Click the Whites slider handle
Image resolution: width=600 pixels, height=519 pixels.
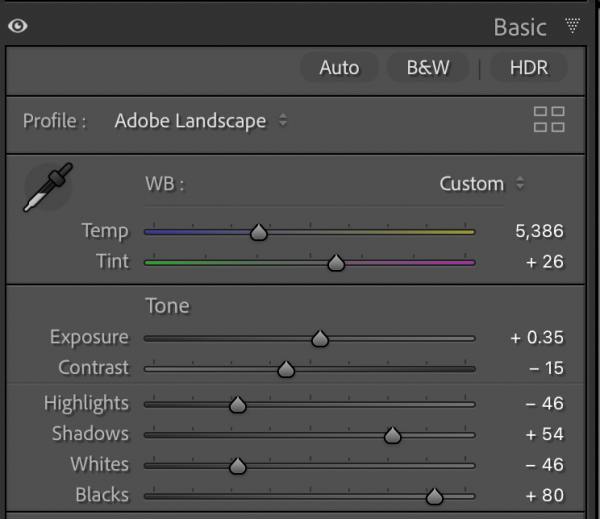coord(238,466)
